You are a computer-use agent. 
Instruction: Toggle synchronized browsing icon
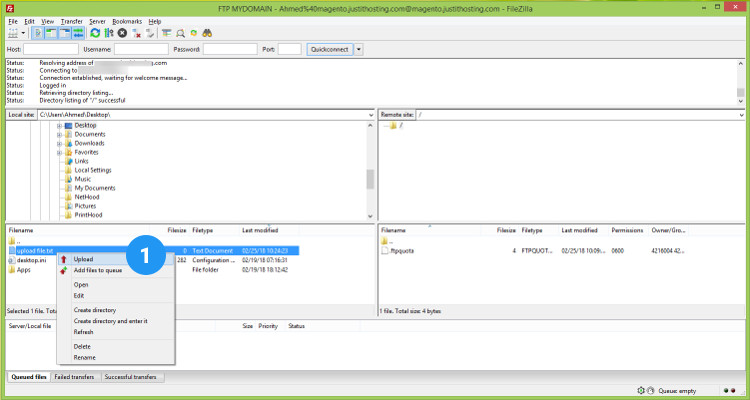[193, 33]
